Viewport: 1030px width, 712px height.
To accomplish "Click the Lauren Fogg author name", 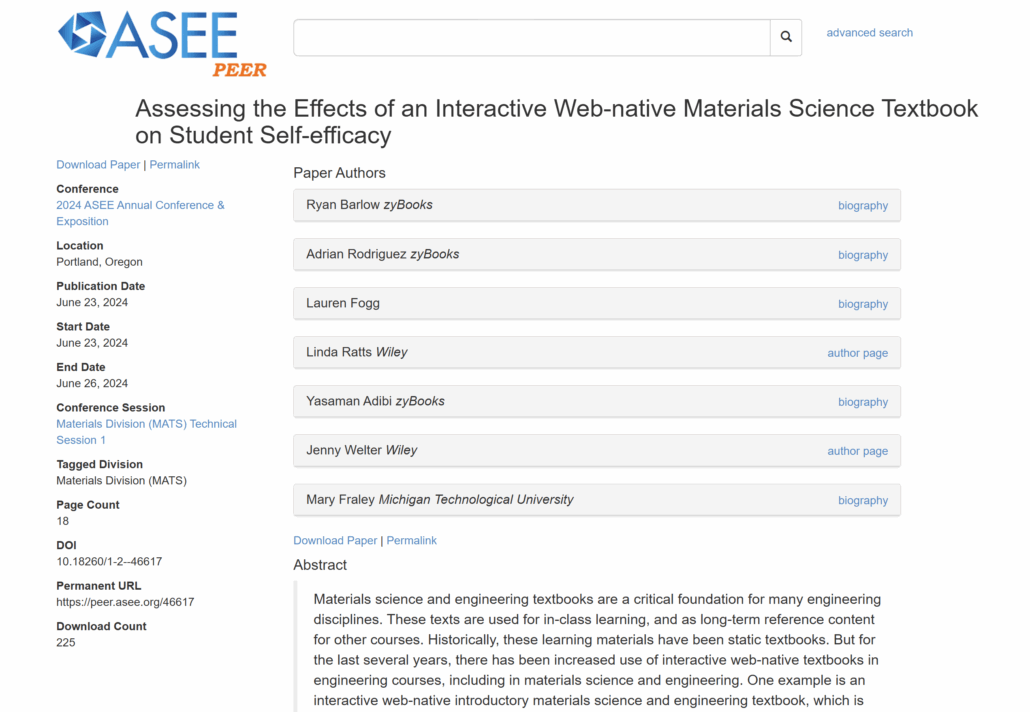I will pos(343,303).
